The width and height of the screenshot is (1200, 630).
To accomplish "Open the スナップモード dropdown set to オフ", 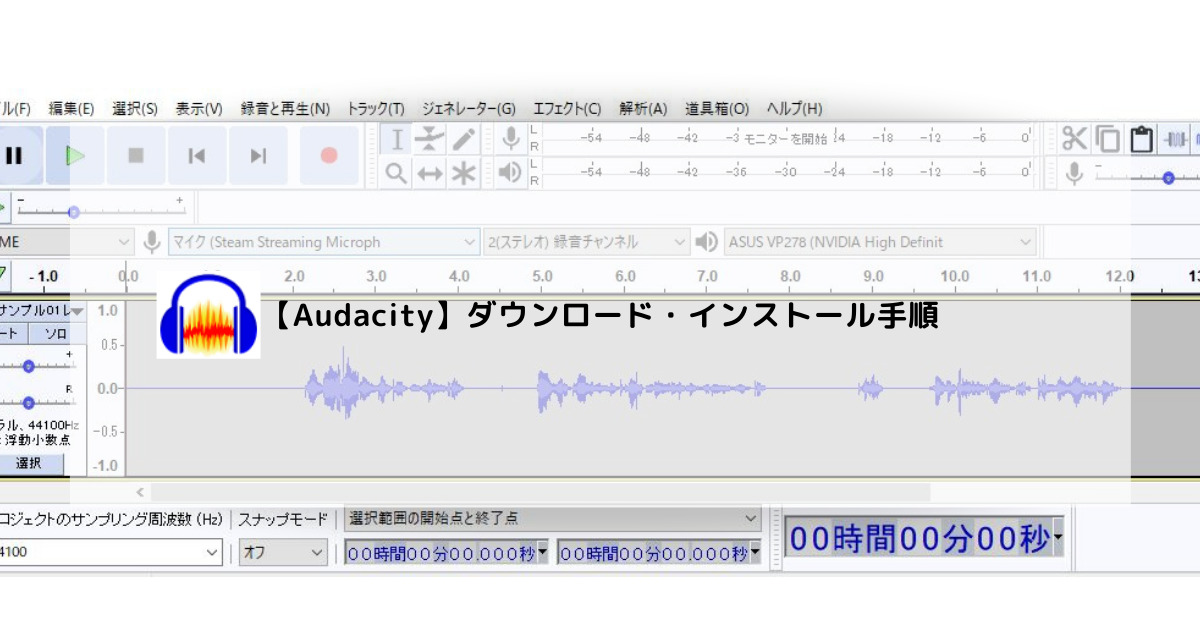I will pos(283,552).
